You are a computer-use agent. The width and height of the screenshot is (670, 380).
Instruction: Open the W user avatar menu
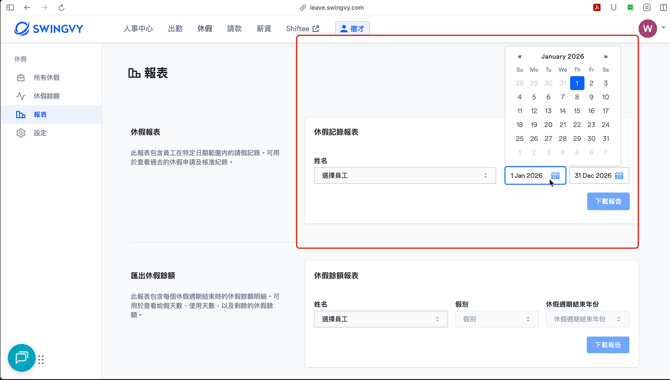[648, 29]
